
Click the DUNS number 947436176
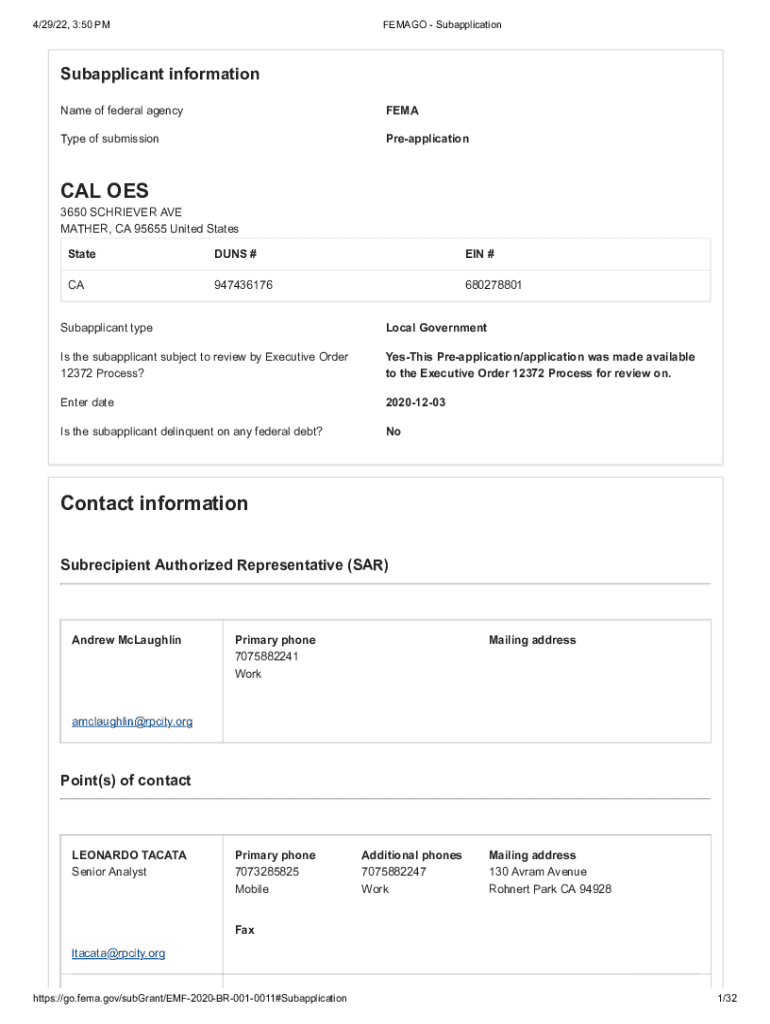[x=243, y=285]
